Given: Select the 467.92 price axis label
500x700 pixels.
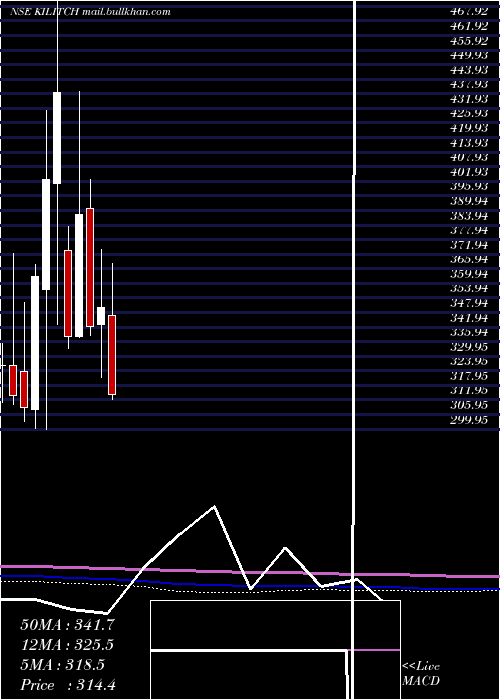Looking at the screenshot, I should [x=468, y=12].
